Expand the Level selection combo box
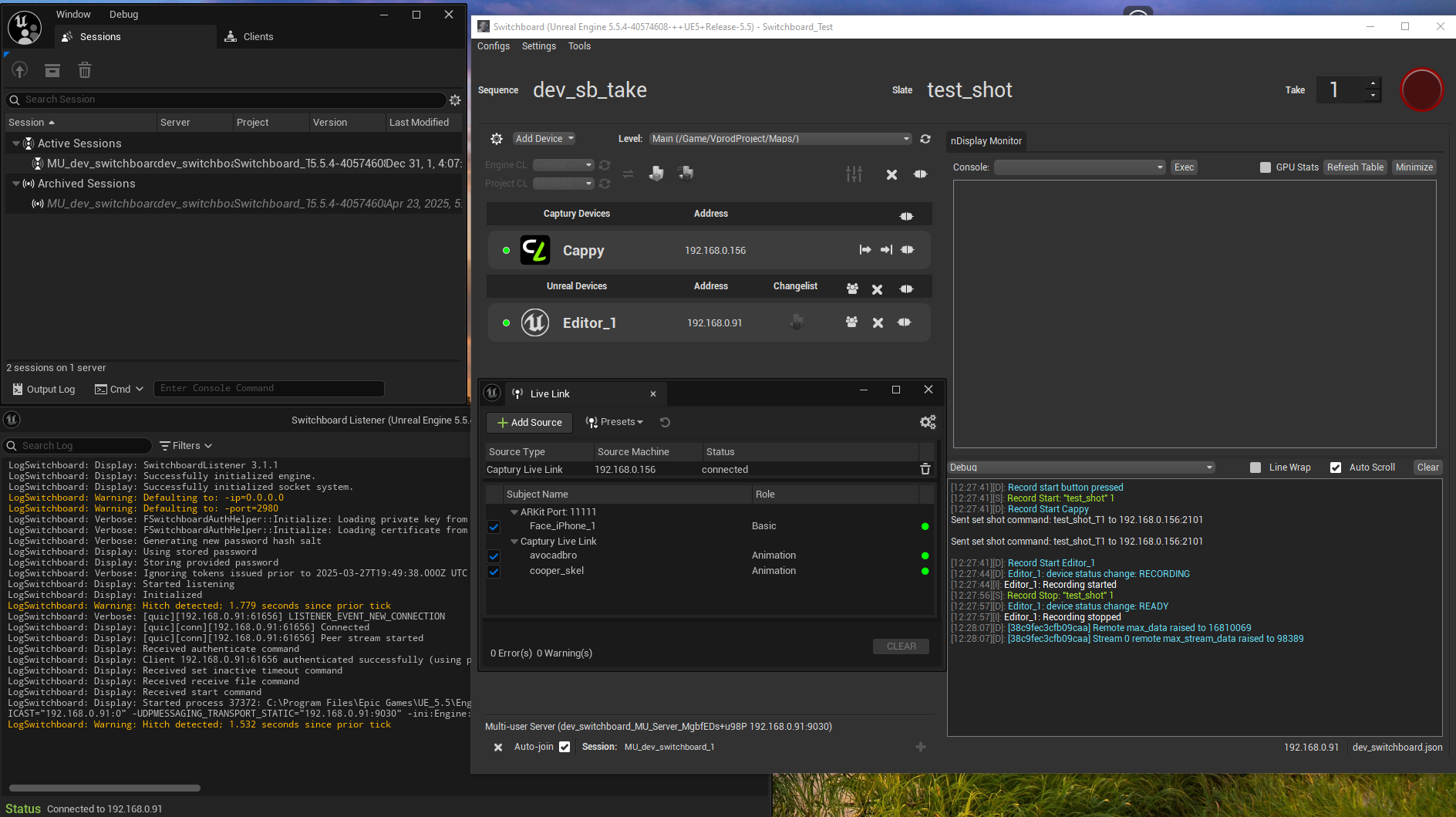This screenshot has width=1456, height=817. tap(780, 139)
